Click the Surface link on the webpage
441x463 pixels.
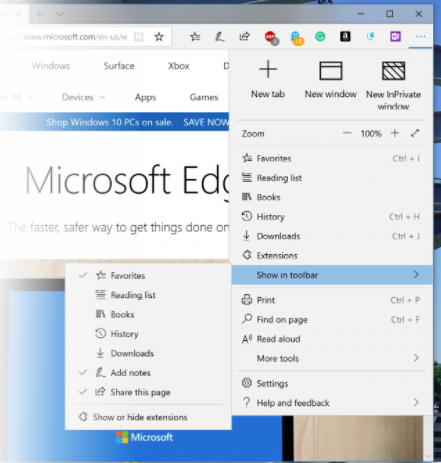coord(119,66)
